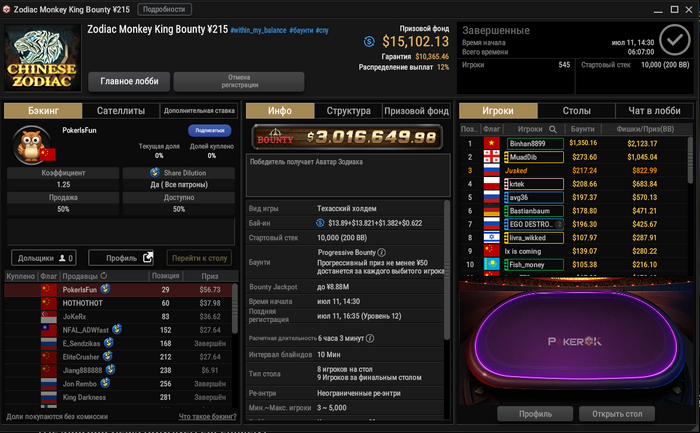Switch to the Сателлиты tab
The width and height of the screenshot is (700, 433).
point(121,111)
